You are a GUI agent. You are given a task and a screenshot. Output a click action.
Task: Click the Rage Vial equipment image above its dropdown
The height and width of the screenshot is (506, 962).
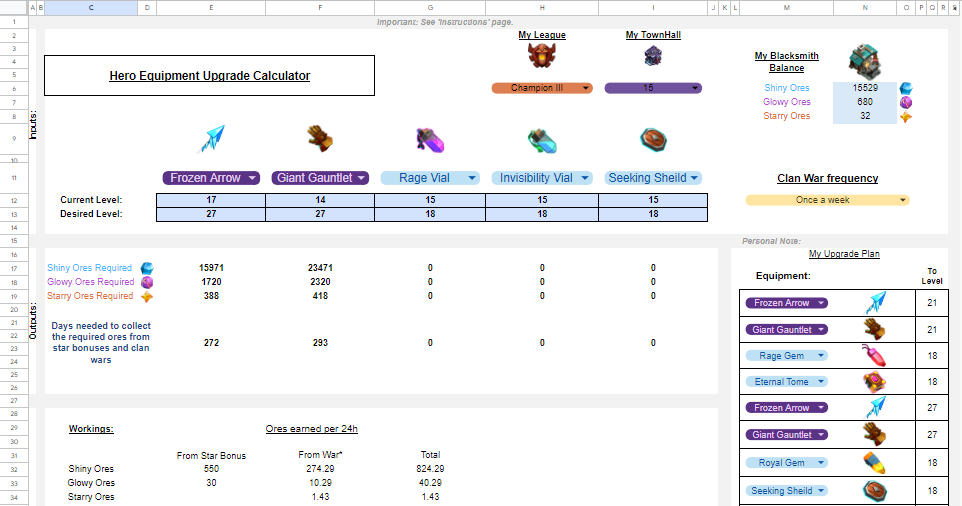click(430, 140)
